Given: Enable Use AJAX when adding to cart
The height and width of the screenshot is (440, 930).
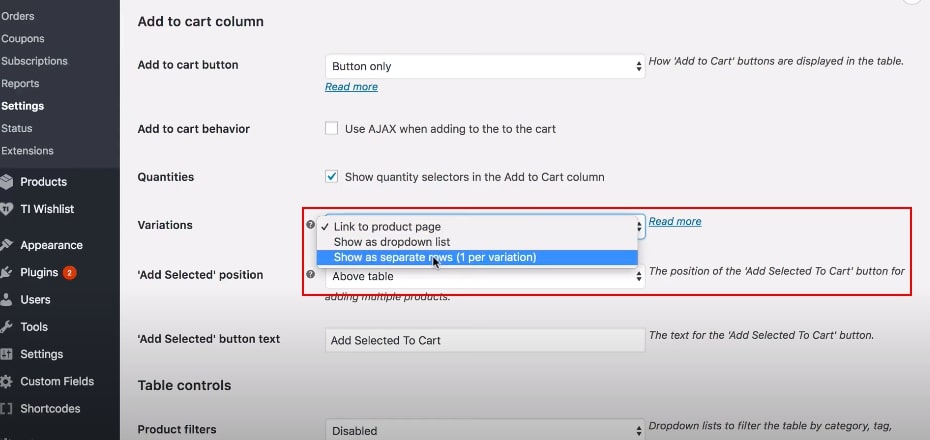Looking at the screenshot, I should click(x=332, y=129).
